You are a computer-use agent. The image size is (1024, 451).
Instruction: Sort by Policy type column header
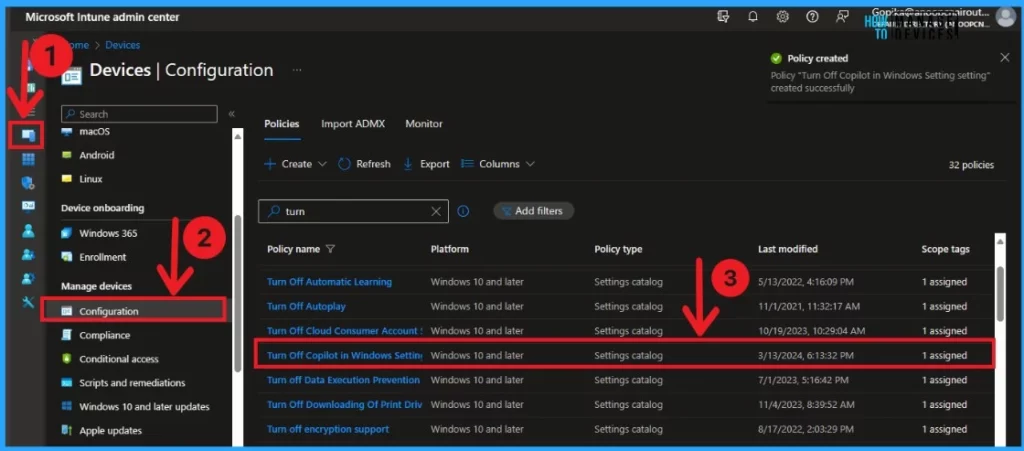pyautogui.click(x=618, y=249)
